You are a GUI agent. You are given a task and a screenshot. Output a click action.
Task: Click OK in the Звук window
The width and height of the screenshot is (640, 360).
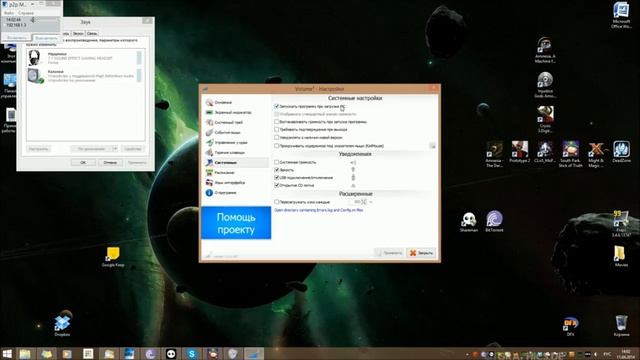[x=83, y=162]
